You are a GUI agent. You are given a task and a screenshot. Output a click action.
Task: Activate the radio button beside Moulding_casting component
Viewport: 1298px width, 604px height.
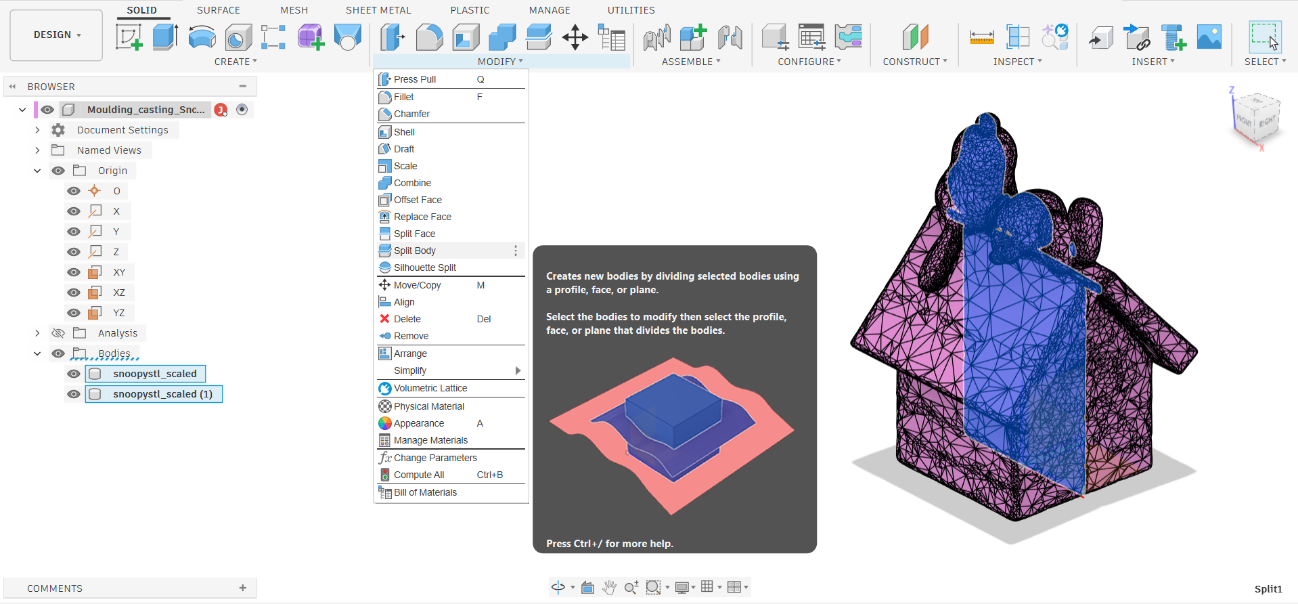241,109
